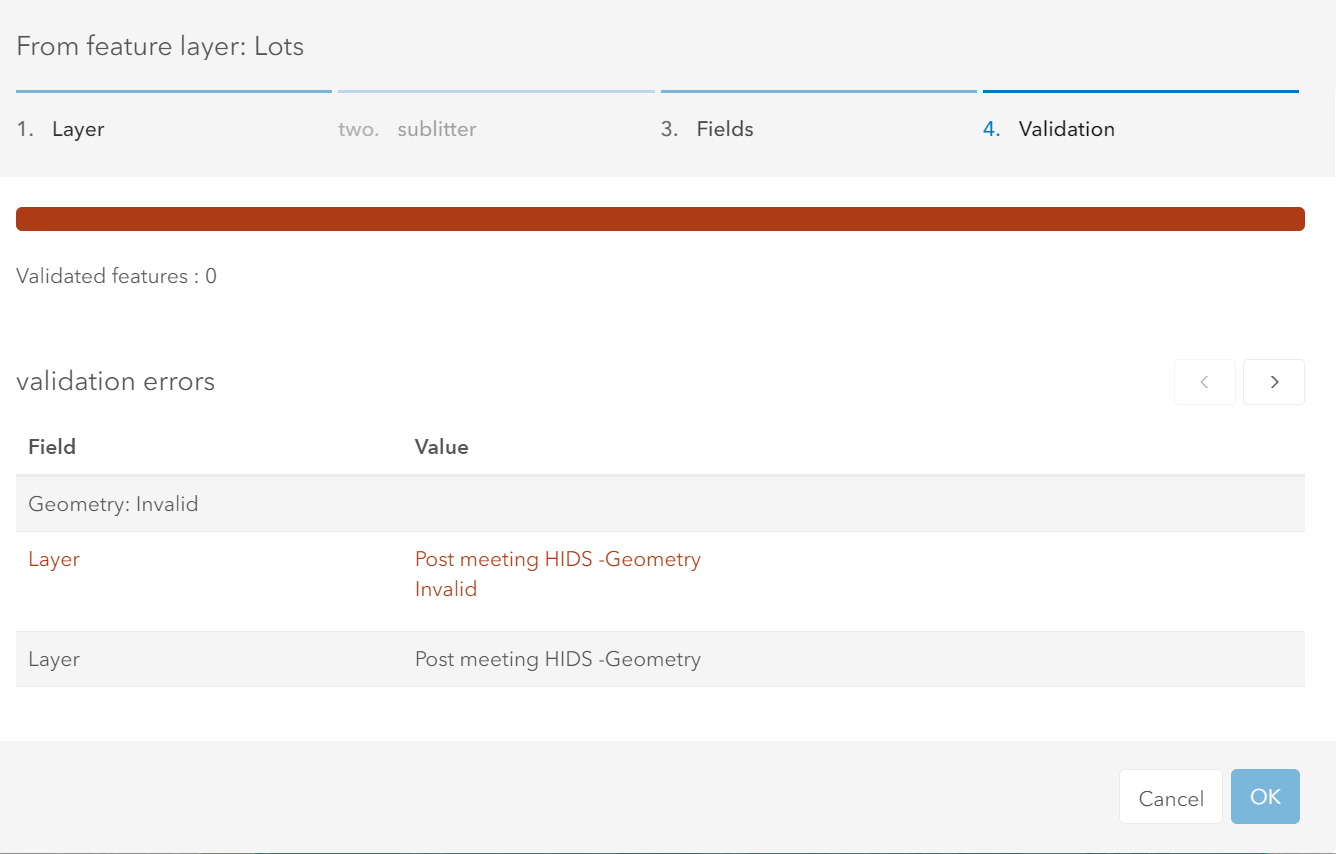
Task: Select the Geometry: Invalid row
Action: tap(113, 504)
